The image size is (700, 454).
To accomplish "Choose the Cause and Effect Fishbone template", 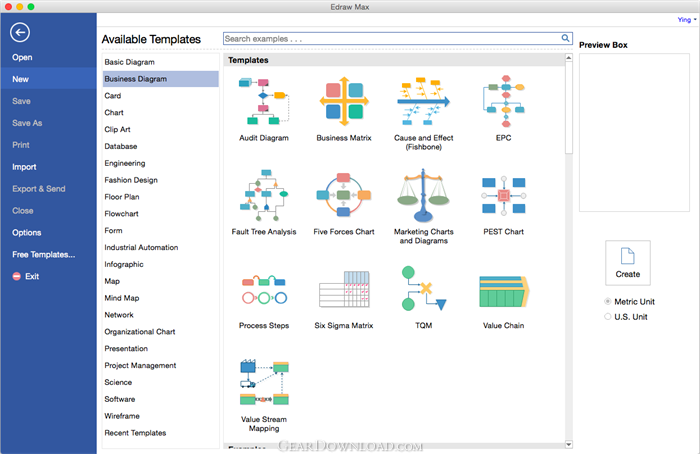I will (424, 101).
